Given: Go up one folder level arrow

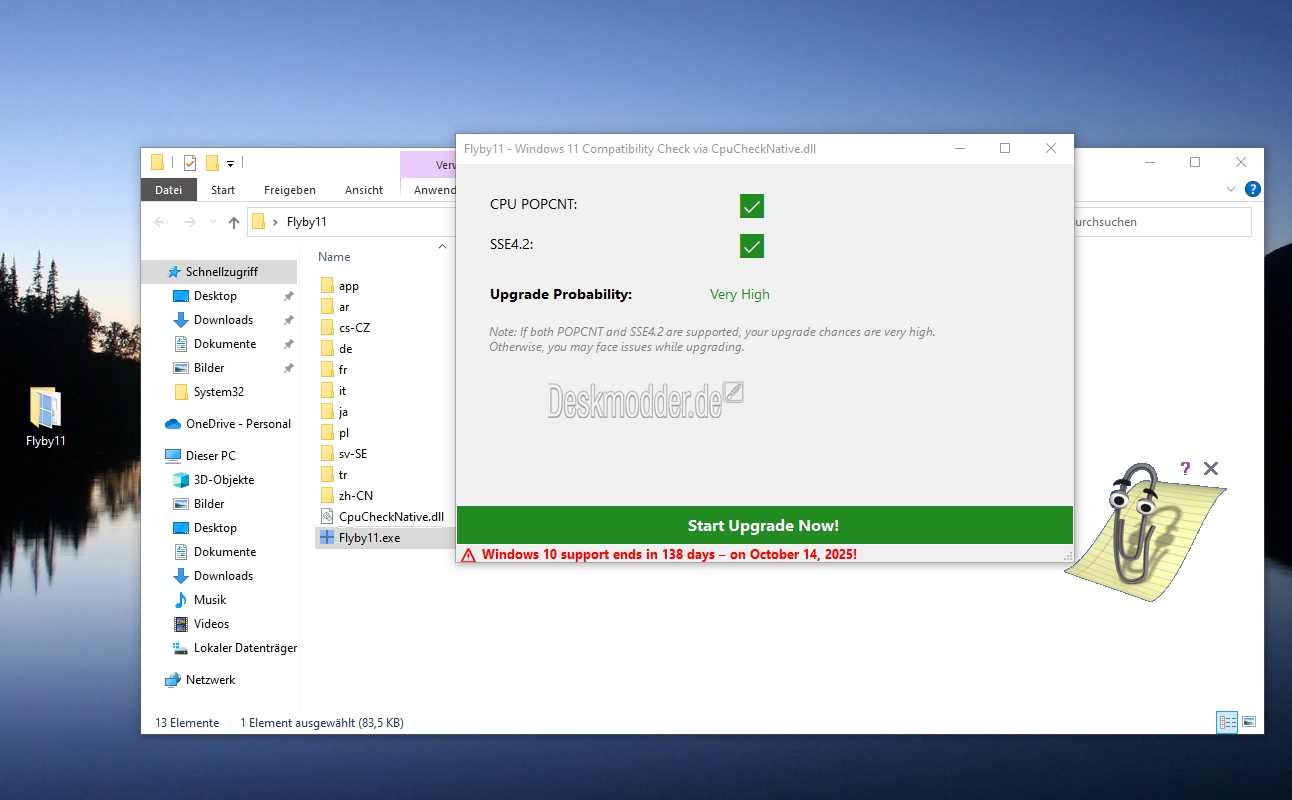Looking at the screenshot, I should tap(234, 222).
